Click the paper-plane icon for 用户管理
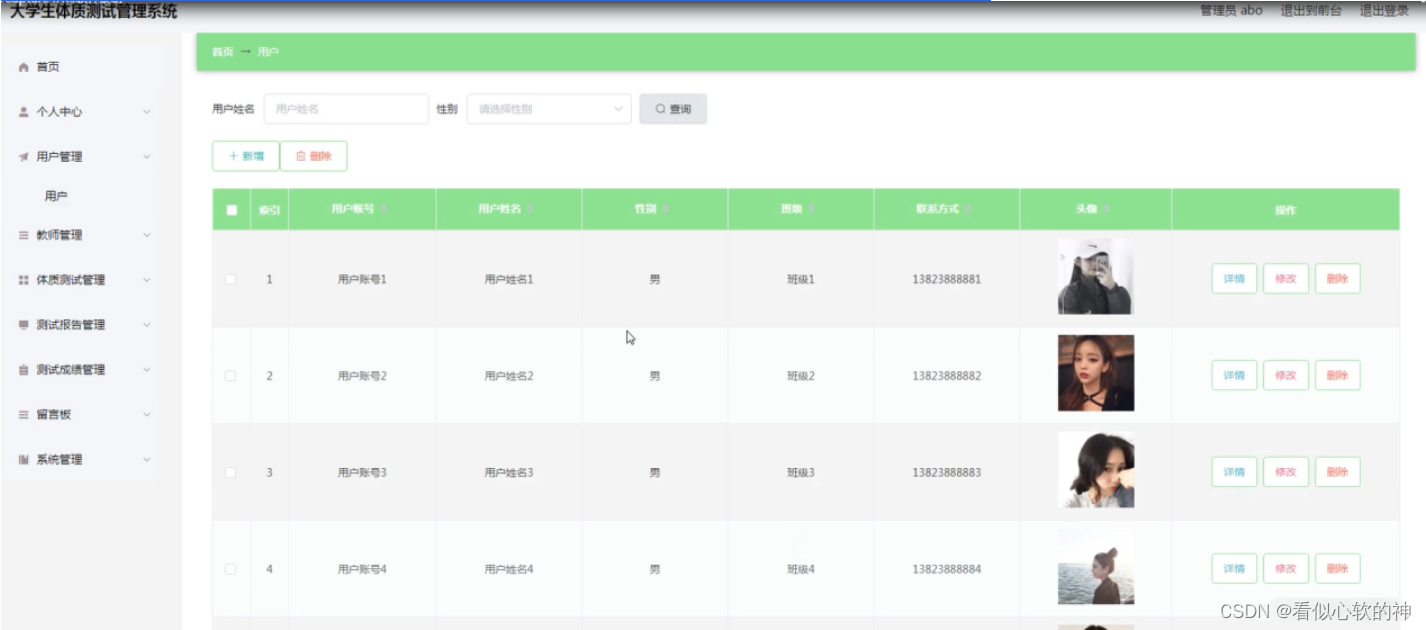This screenshot has width=1426, height=630. click(24, 157)
